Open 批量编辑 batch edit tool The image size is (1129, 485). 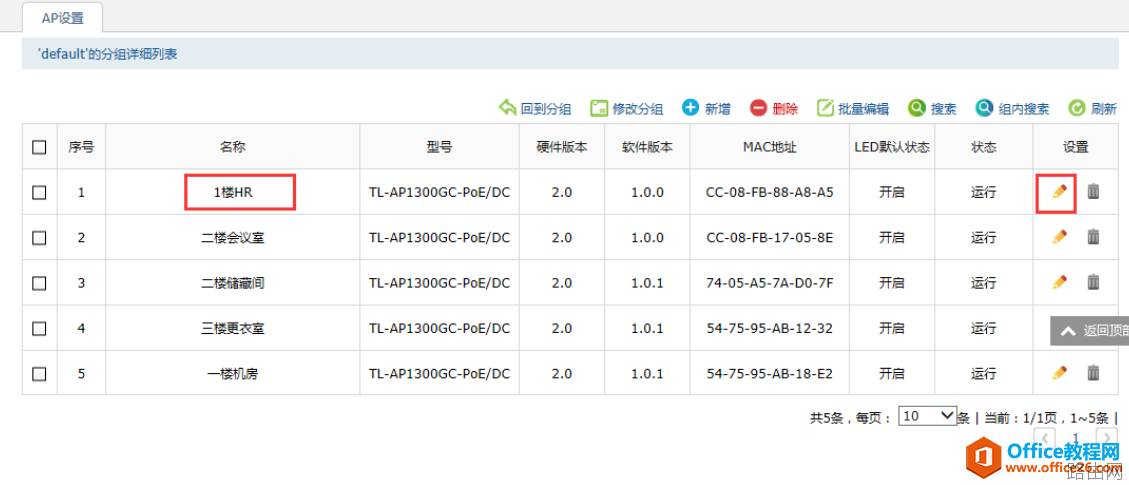click(853, 109)
